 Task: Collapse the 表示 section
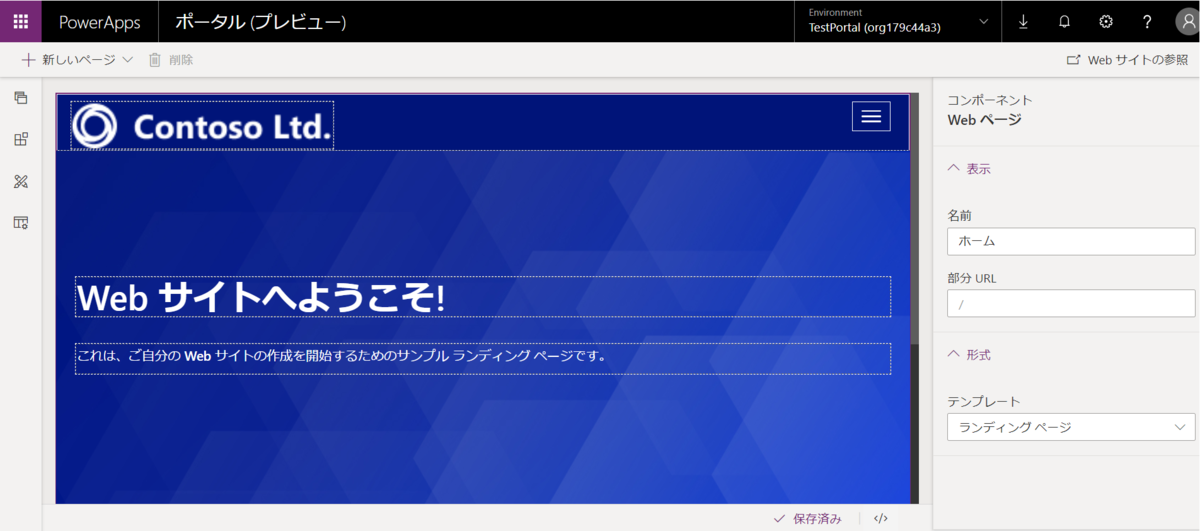969,169
